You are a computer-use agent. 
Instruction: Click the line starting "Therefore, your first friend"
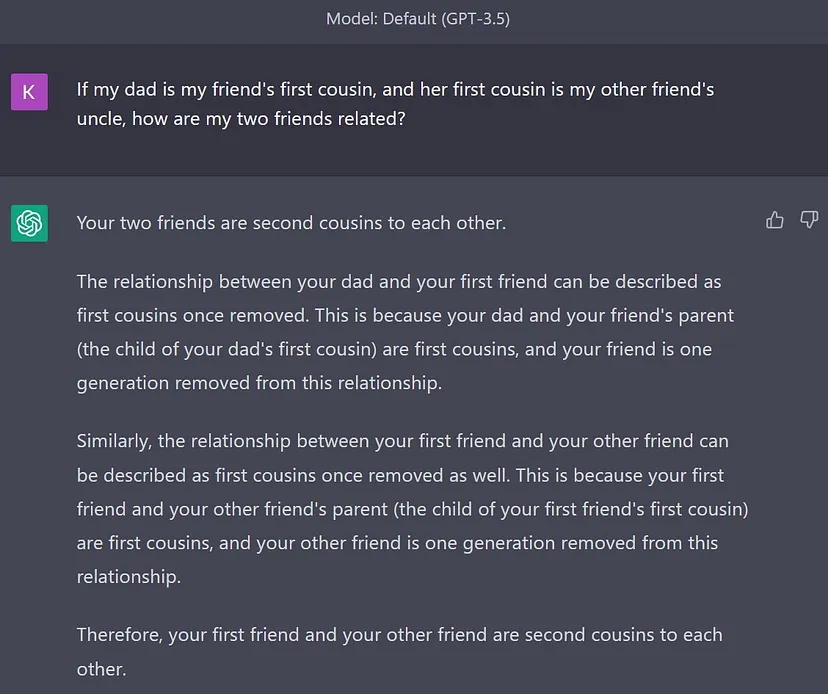tap(399, 635)
